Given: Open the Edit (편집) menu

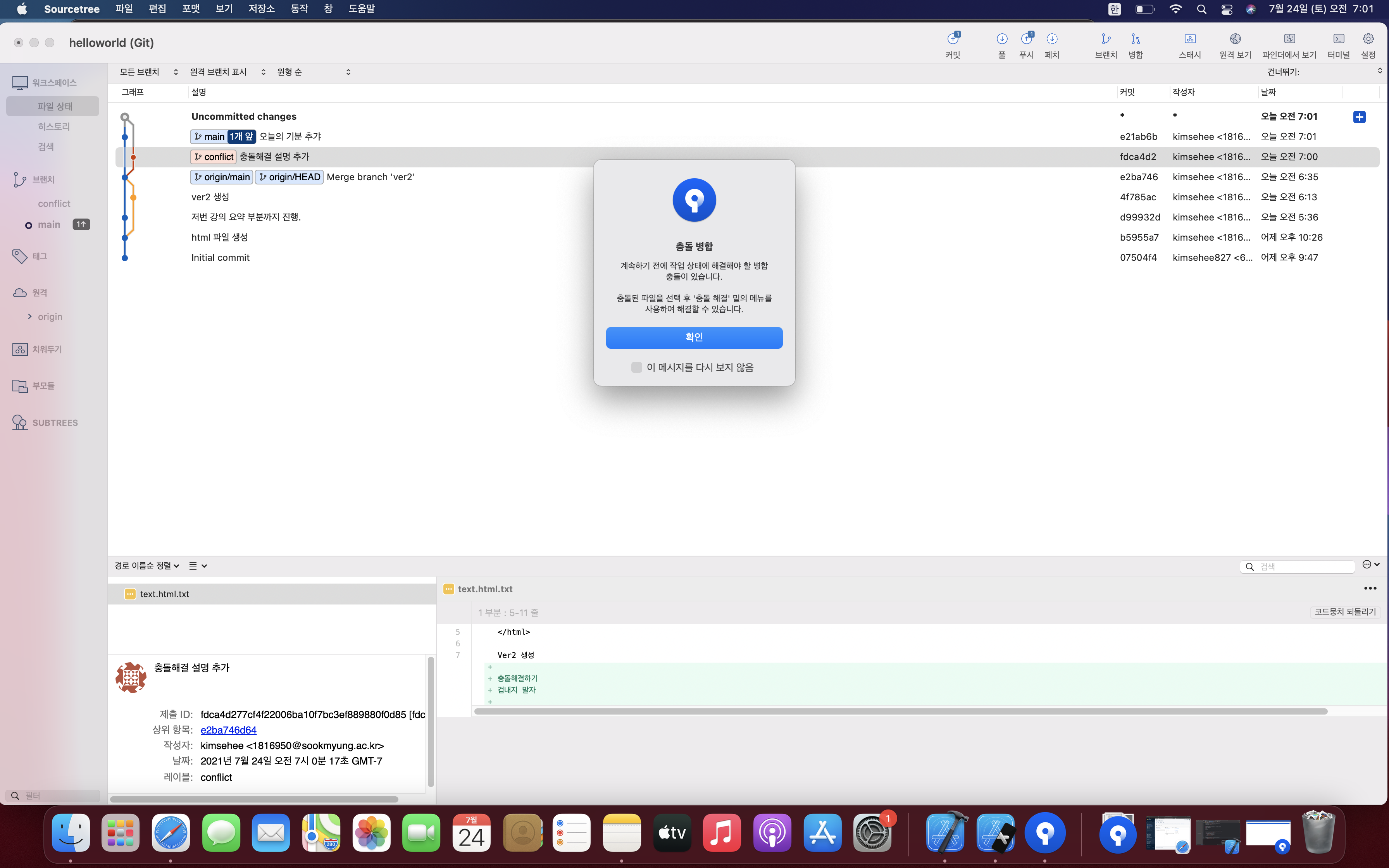Looking at the screenshot, I should [157, 9].
